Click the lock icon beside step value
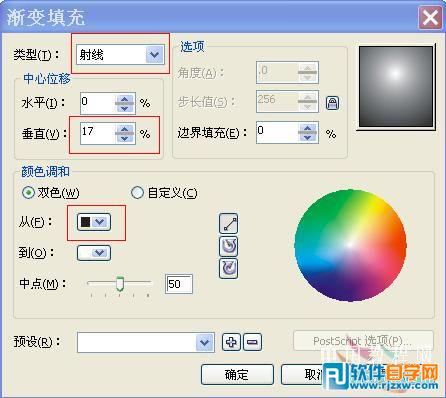Screen dimensions: 446x398 tap(332, 103)
